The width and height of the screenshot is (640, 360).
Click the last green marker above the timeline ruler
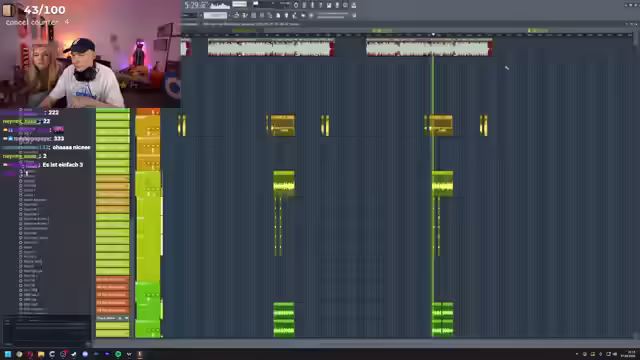(x=538, y=30)
